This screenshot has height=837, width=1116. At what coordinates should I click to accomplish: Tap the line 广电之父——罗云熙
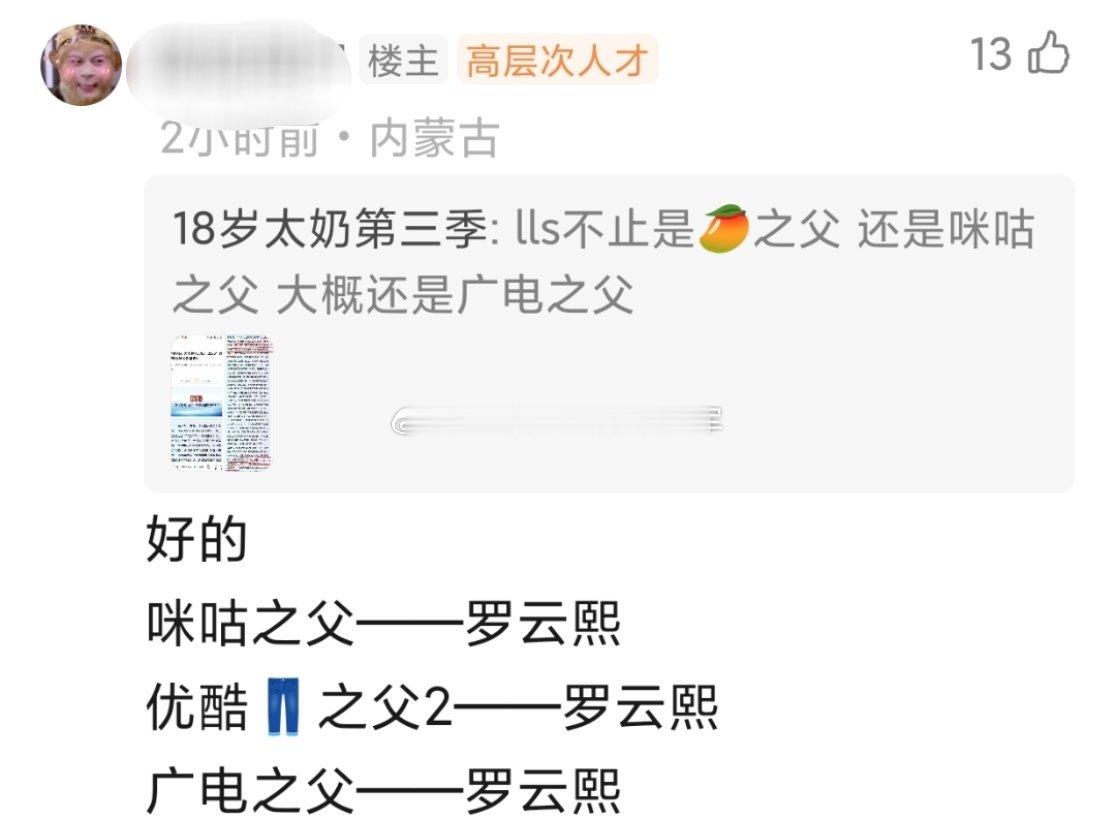point(384,791)
